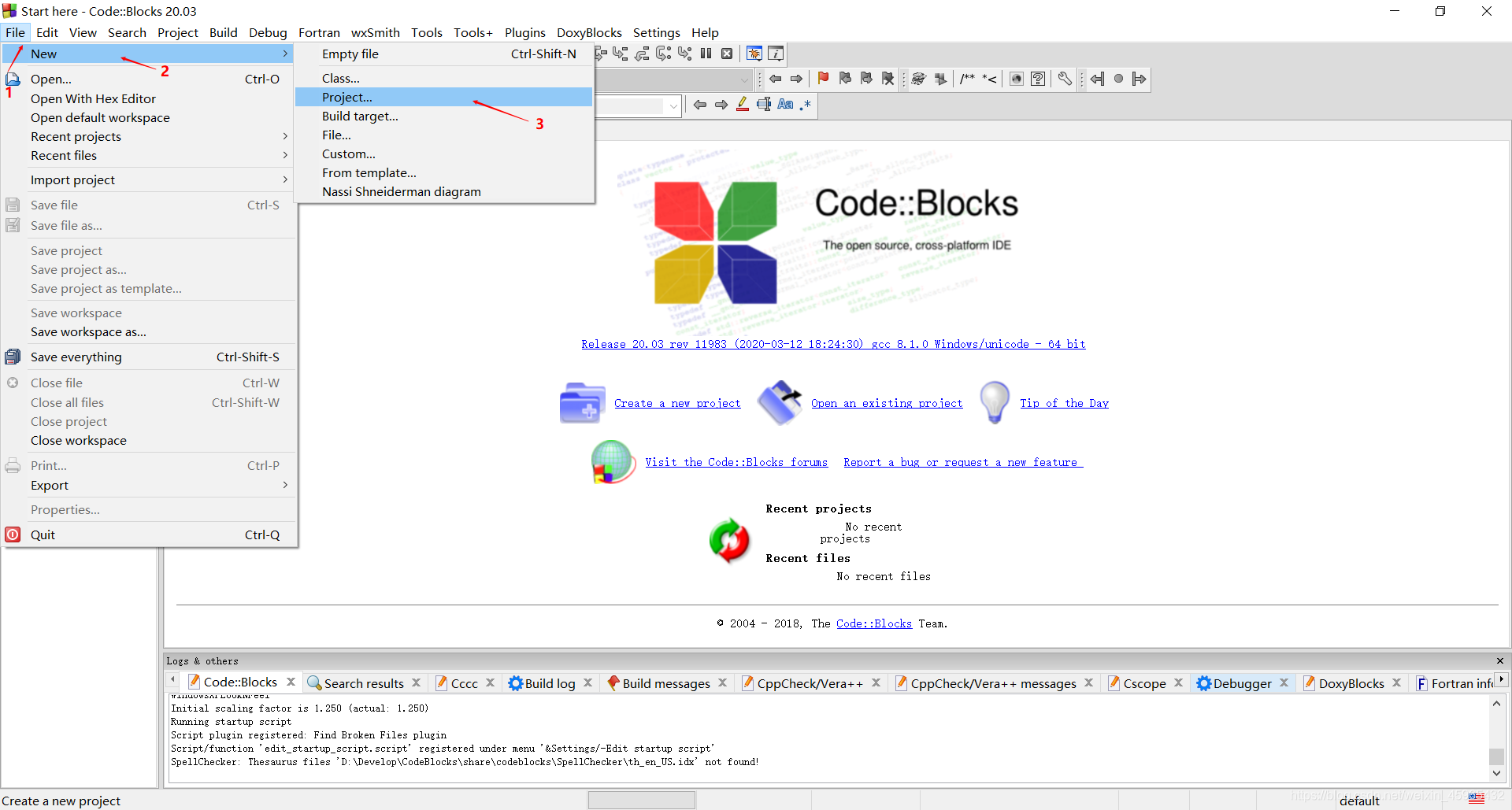Viewport: 1512px width, 810px height.
Task: Click the debugger Step out icon
Action: 642,54
